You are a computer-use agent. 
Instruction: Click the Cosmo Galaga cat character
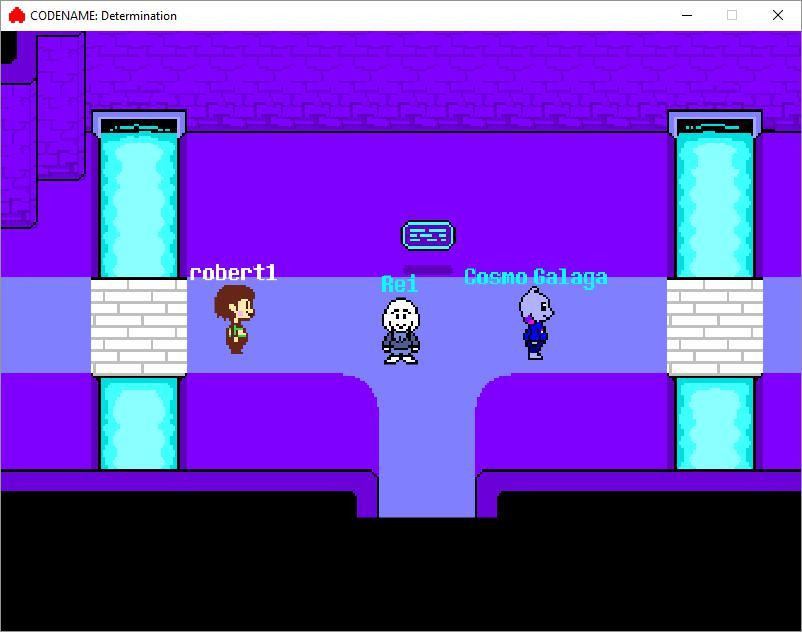click(536, 323)
